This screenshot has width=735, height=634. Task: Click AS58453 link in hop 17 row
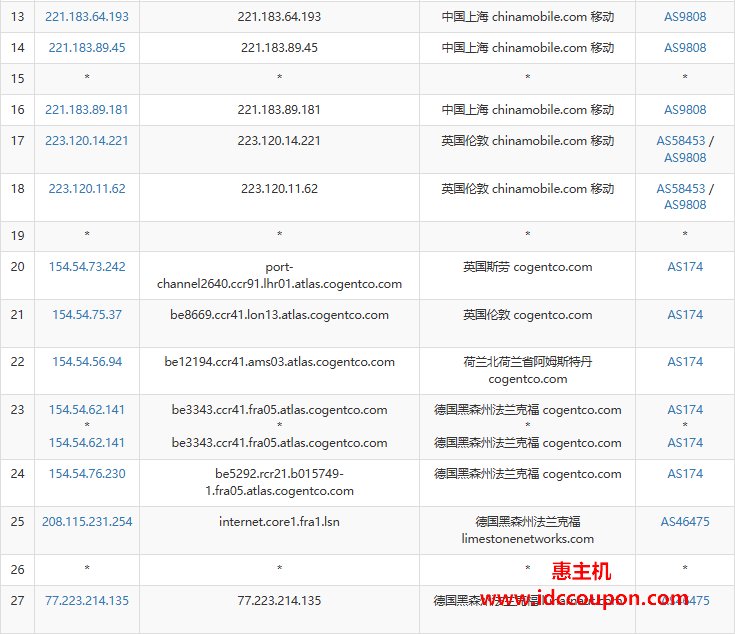pos(681,141)
